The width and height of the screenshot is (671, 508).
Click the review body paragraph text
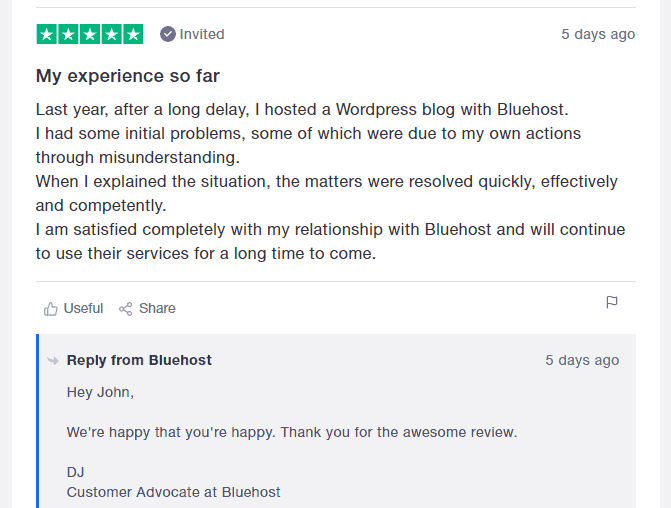tap(330, 181)
